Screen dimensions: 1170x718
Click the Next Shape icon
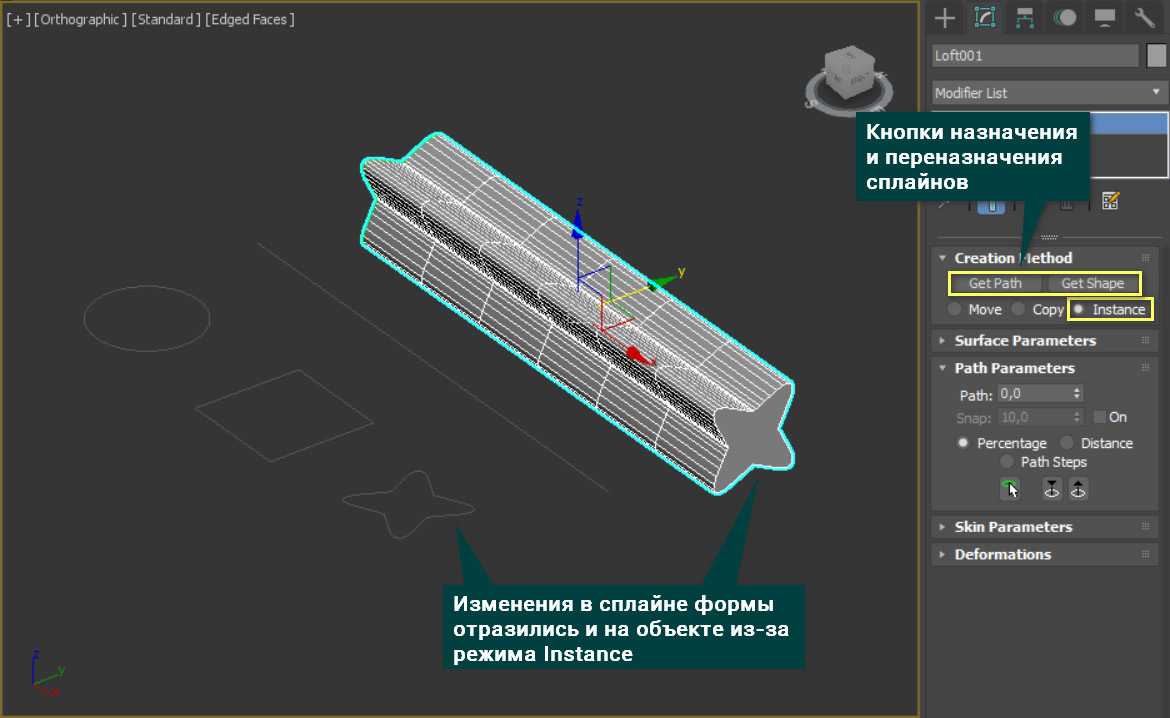[x=1078, y=489]
